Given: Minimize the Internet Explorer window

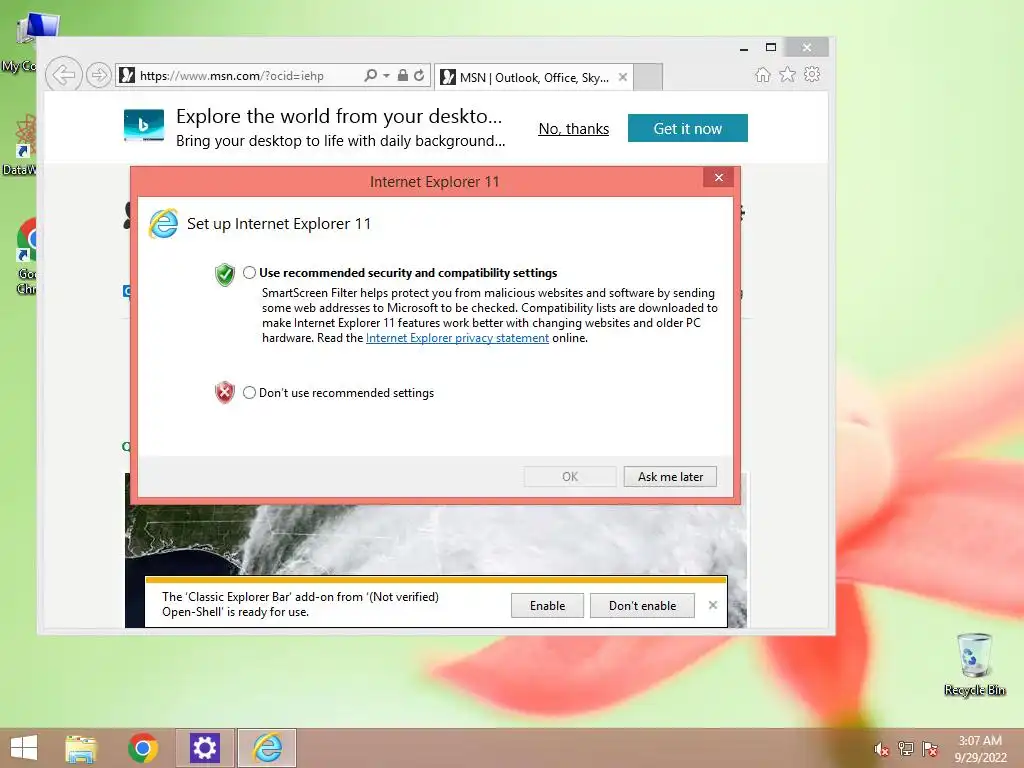Looking at the screenshot, I should point(744,48).
